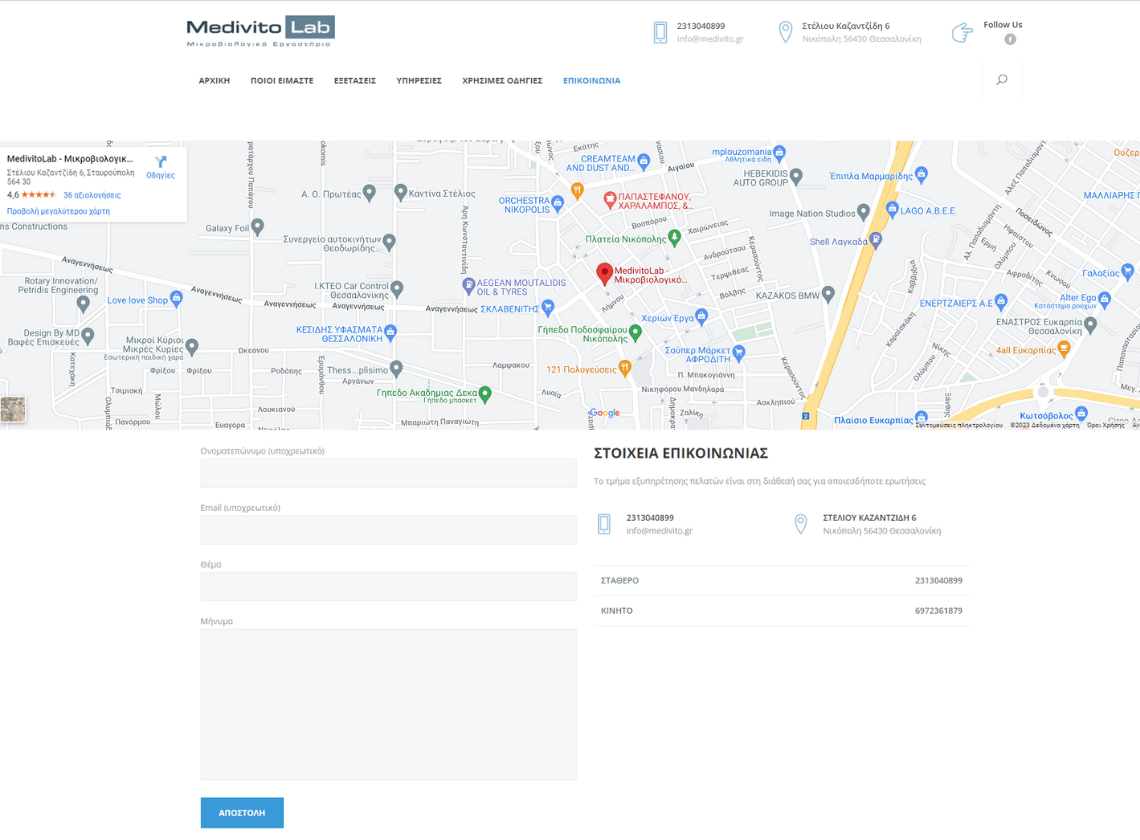Click the header phone icon
1140x840 pixels.
click(660, 33)
